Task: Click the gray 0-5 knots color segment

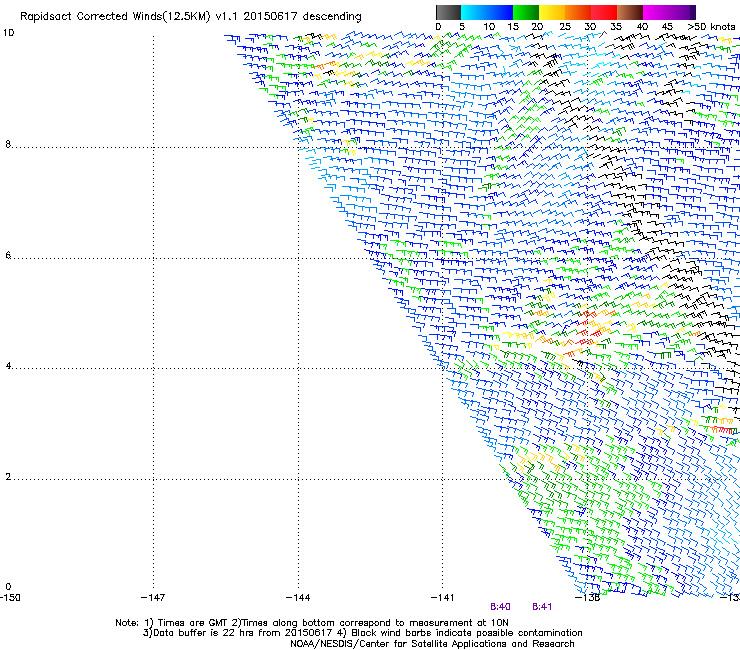Action: [448, 12]
